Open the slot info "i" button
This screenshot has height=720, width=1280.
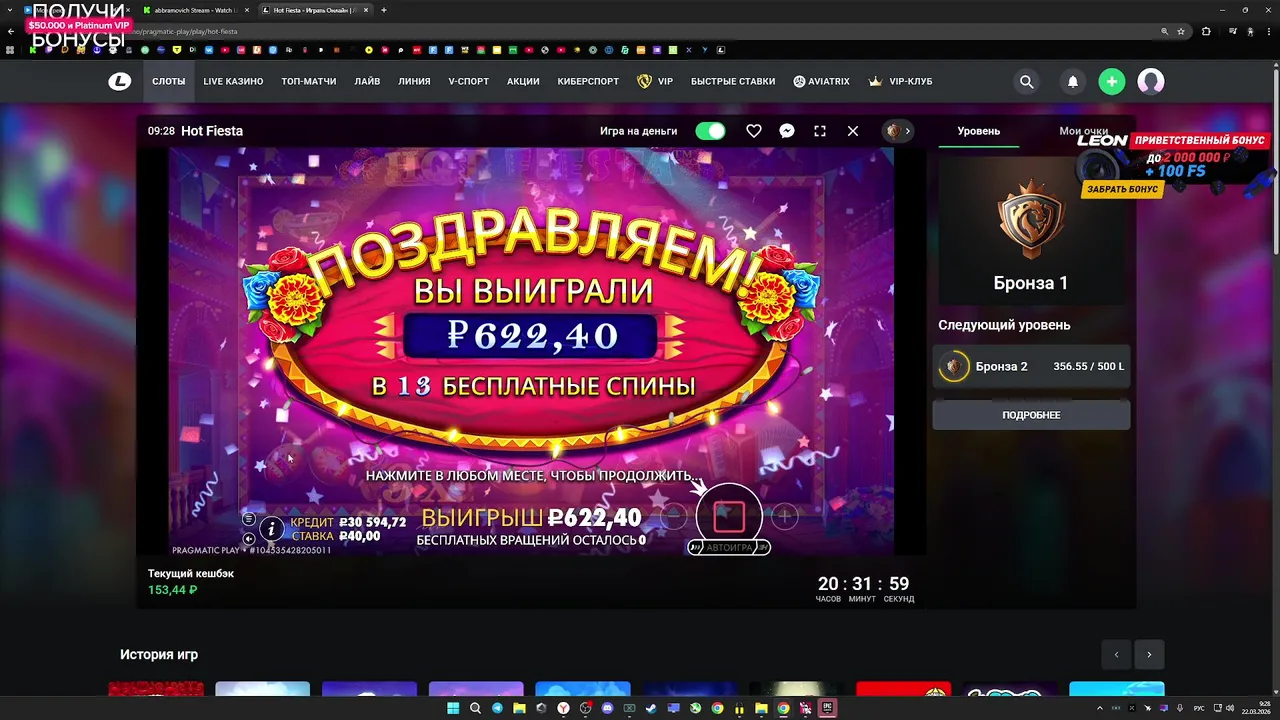pyautogui.click(x=271, y=529)
